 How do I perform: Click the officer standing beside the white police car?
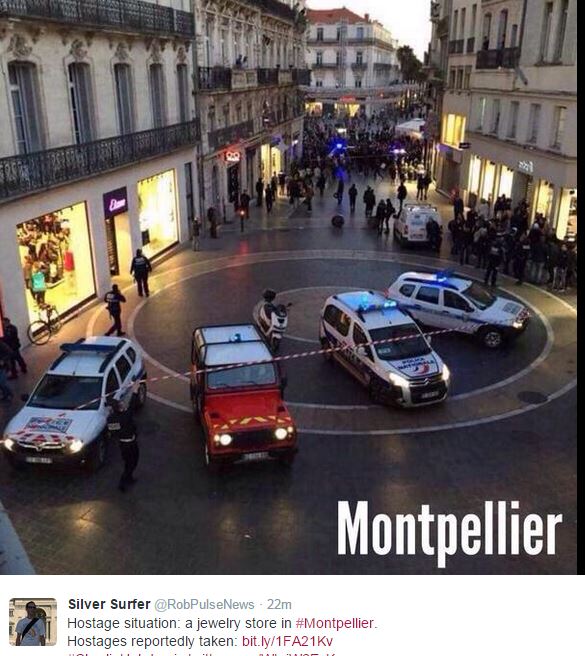pyautogui.click(x=125, y=444)
